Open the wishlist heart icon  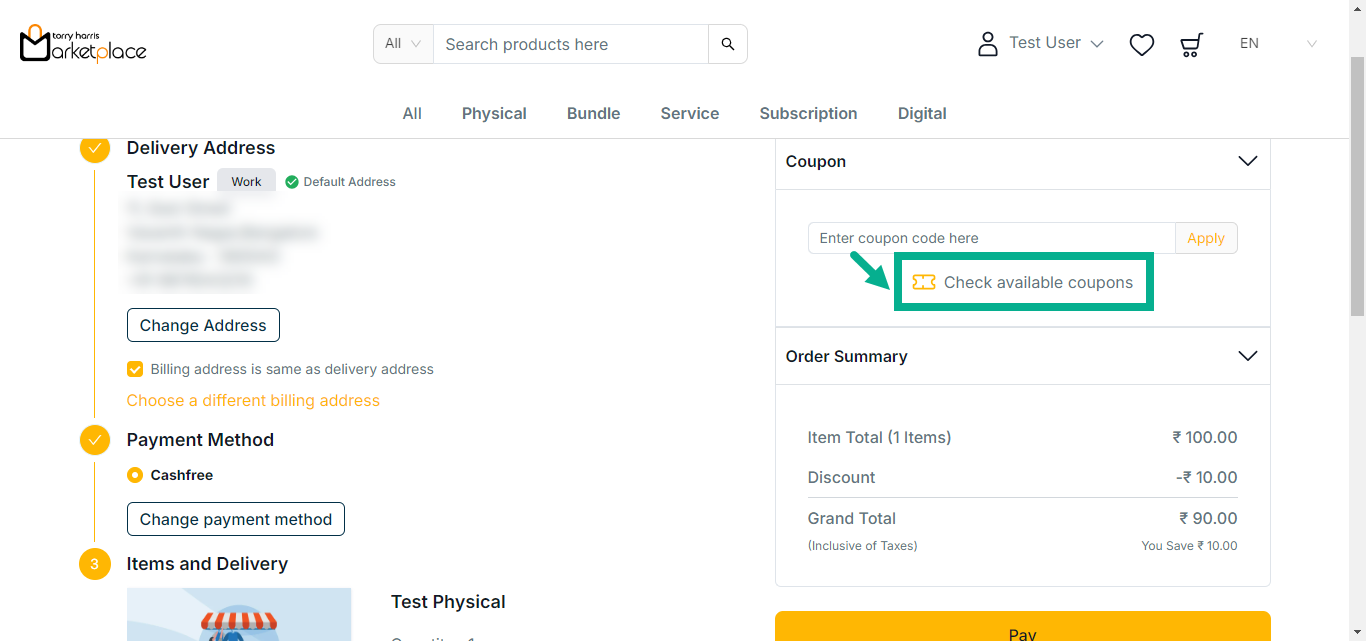(x=1141, y=44)
